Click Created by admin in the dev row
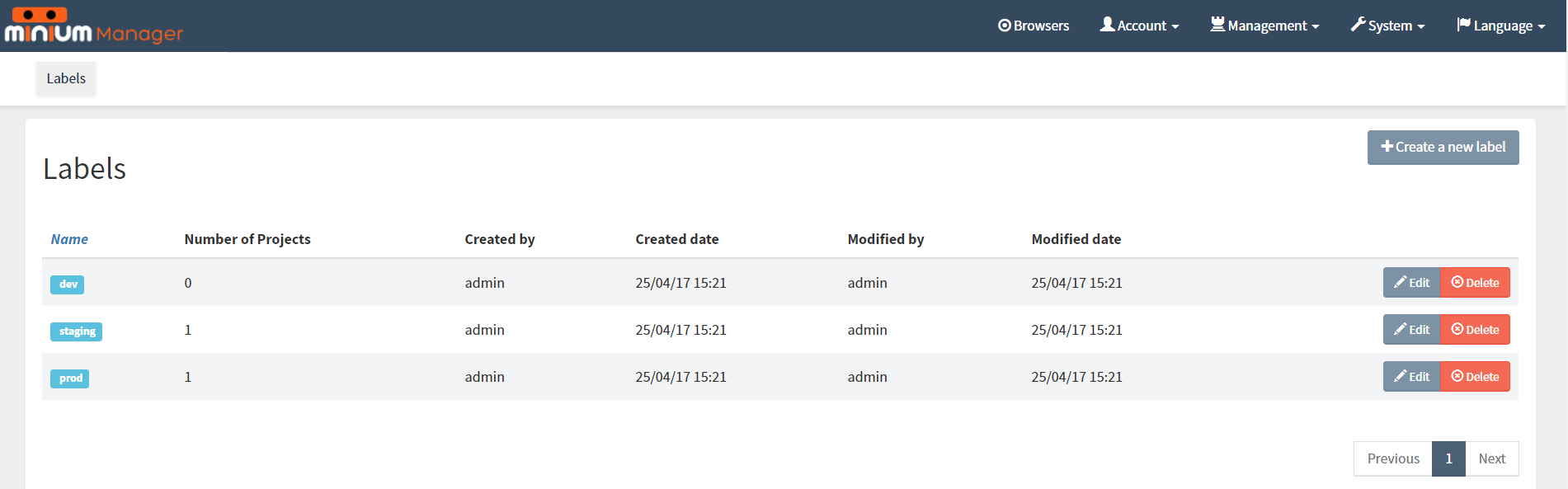This screenshot has width=1568, height=489. (x=485, y=283)
